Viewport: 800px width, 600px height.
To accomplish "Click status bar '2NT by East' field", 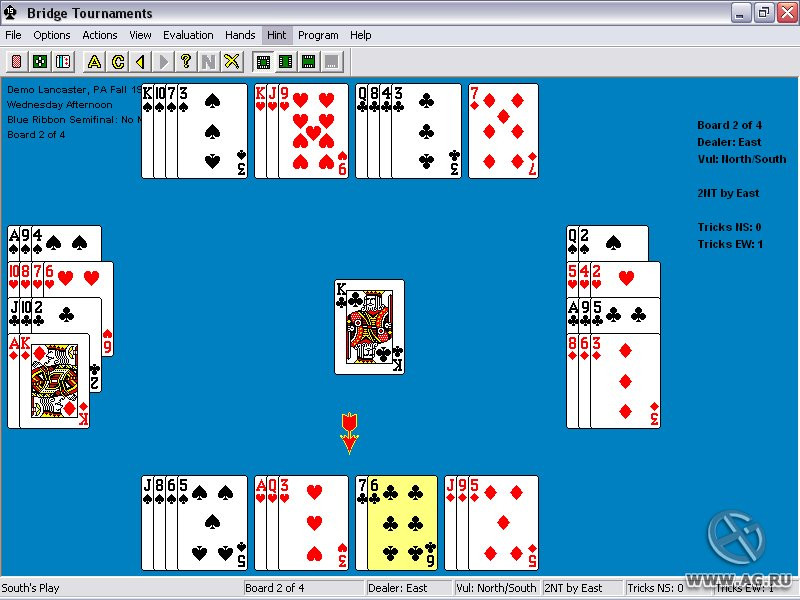I will (582, 588).
